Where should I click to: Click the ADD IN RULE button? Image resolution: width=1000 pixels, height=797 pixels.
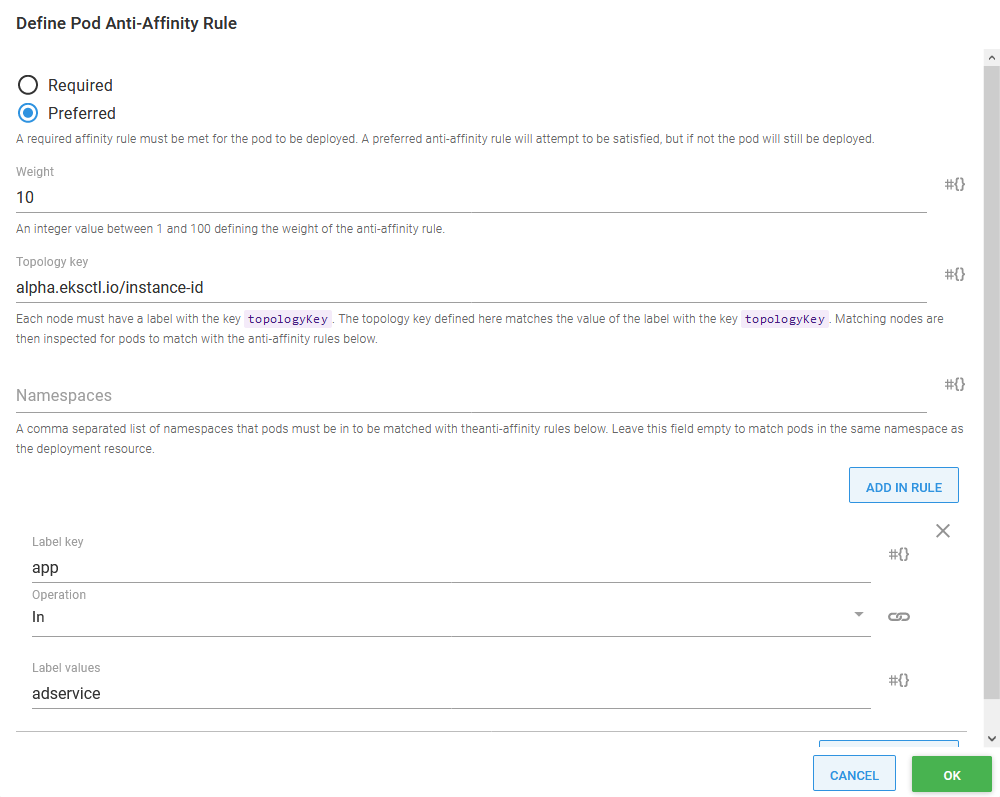(x=903, y=485)
